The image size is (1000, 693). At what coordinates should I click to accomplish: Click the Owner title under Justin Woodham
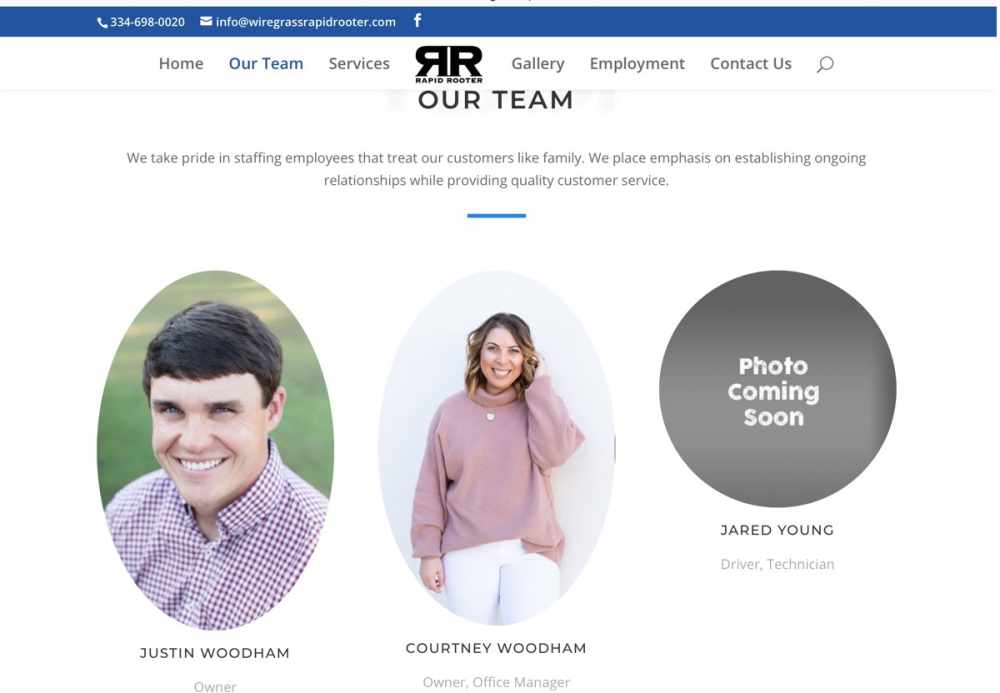215,687
